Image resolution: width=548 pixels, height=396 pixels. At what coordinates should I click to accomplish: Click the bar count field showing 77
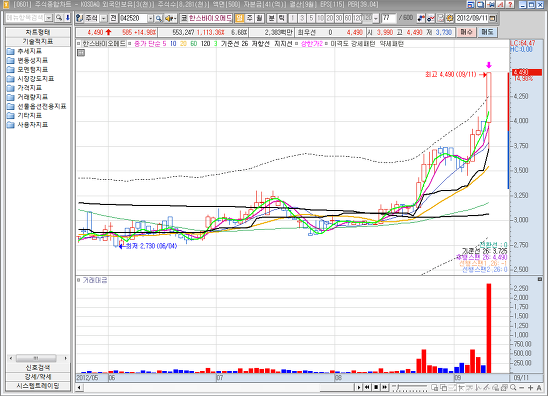(389, 18)
